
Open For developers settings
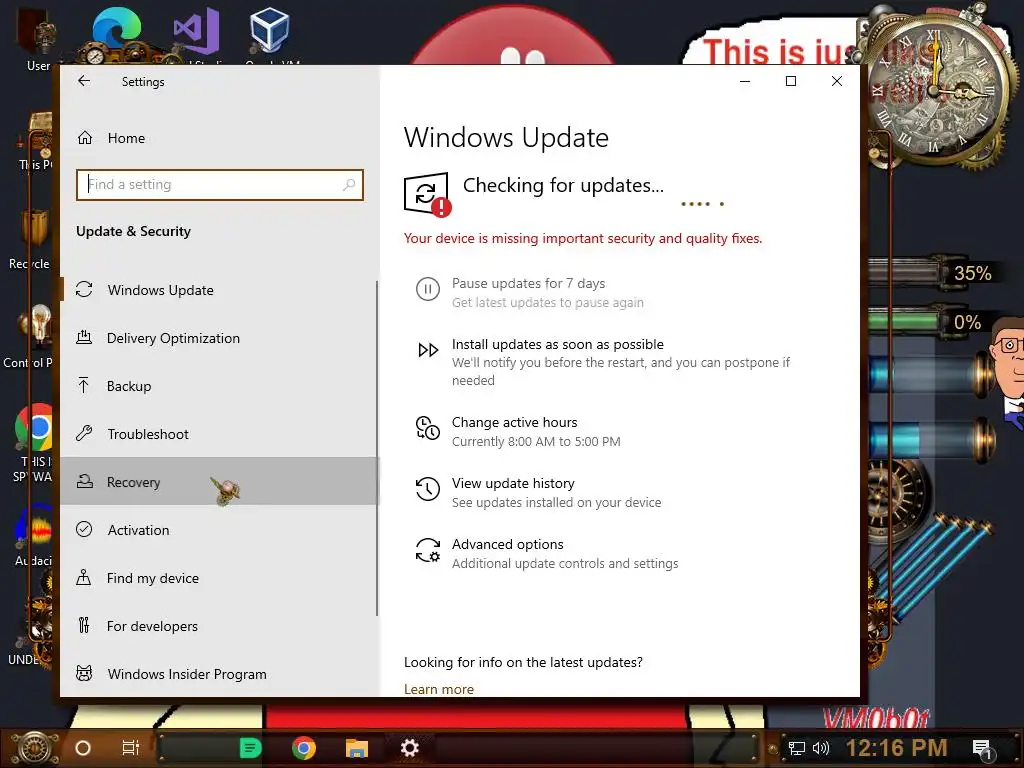(219, 626)
